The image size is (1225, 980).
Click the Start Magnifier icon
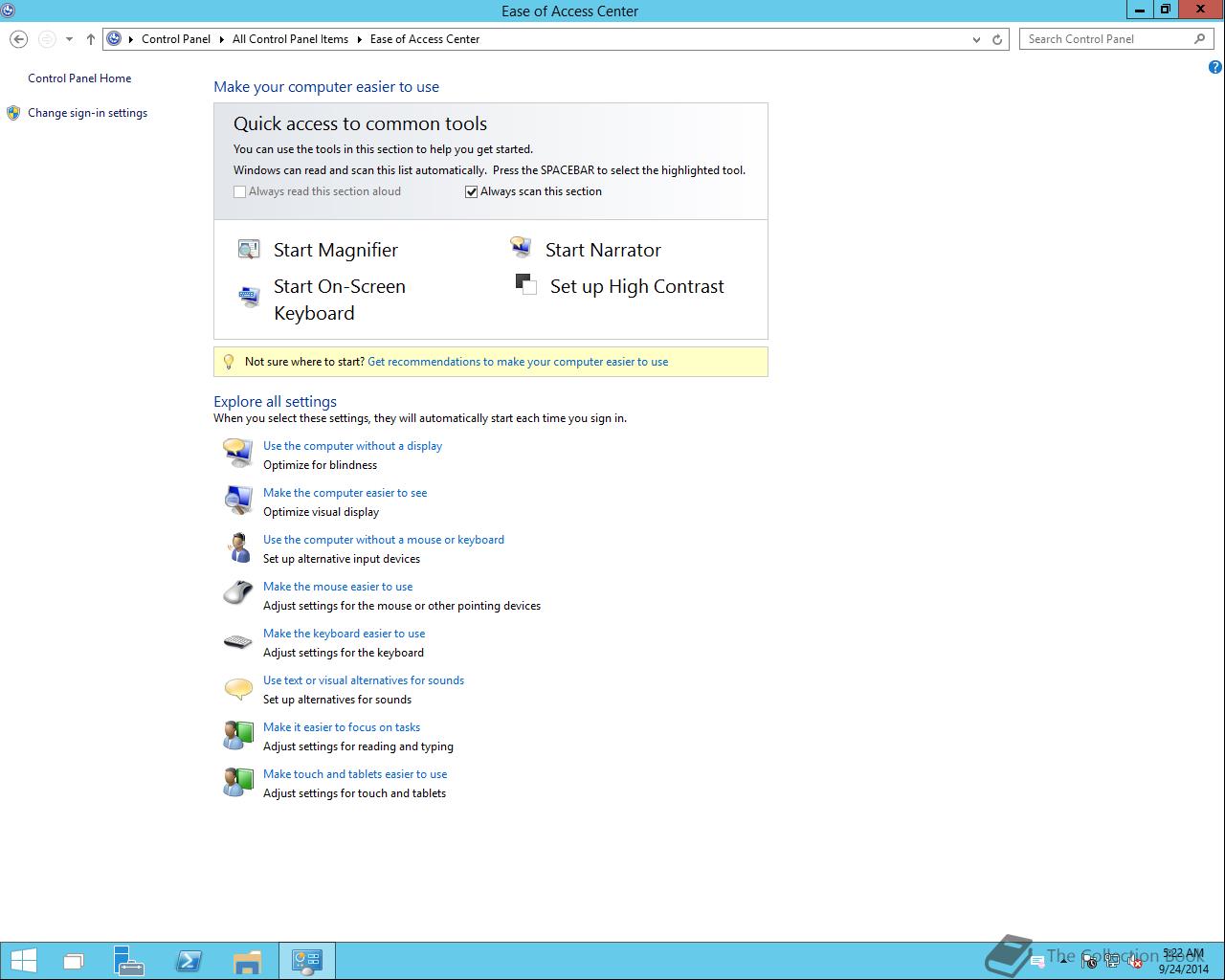[x=249, y=250]
